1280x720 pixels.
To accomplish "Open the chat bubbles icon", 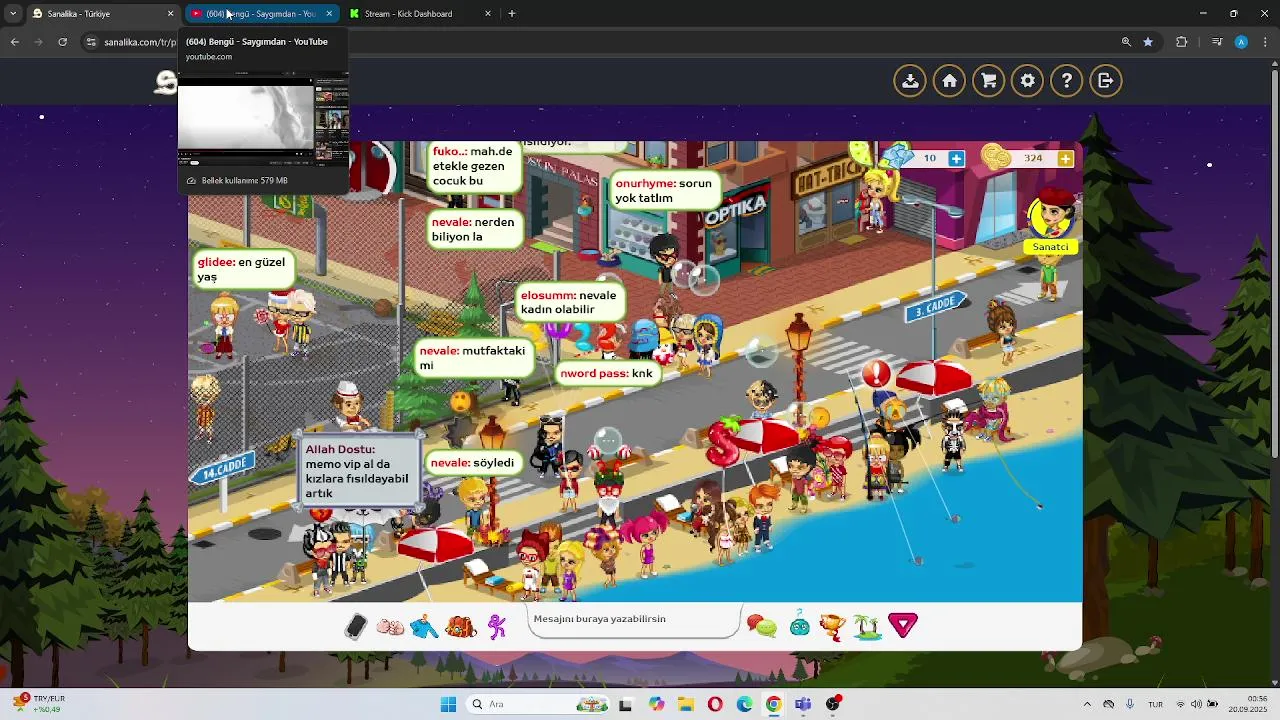I will (762, 627).
